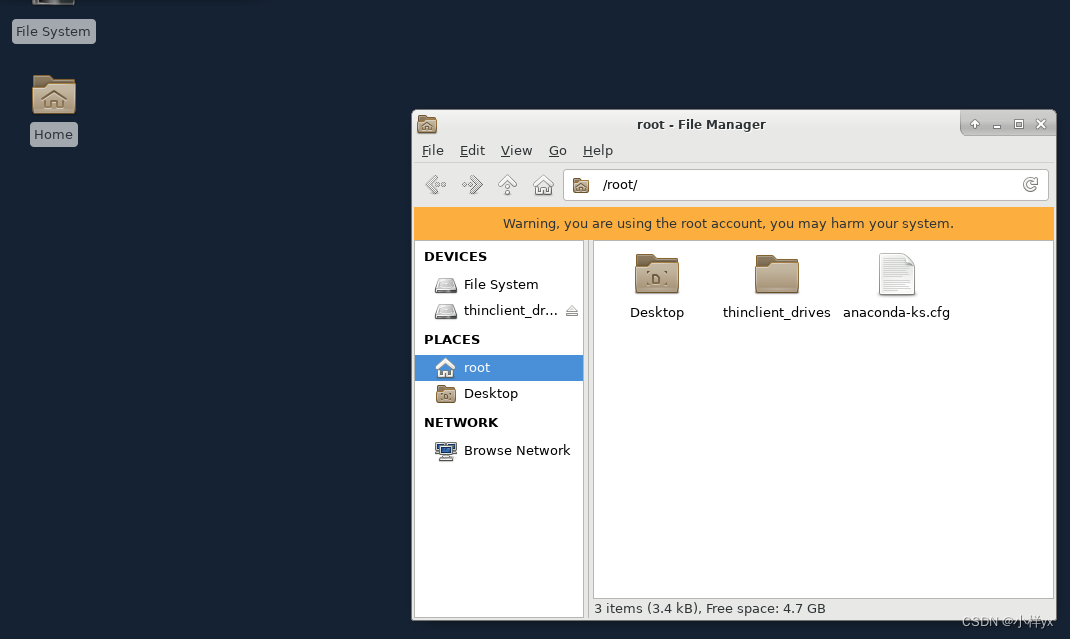Maximize the File Manager window
The height and width of the screenshot is (639, 1070).
(x=1019, y=124)
